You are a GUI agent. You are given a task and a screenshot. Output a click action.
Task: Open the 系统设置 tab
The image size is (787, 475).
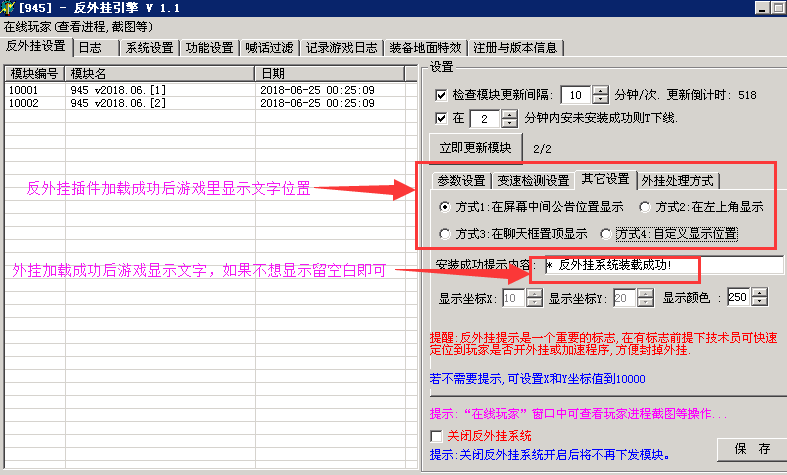pyautogui.click(x=149, y=48)
